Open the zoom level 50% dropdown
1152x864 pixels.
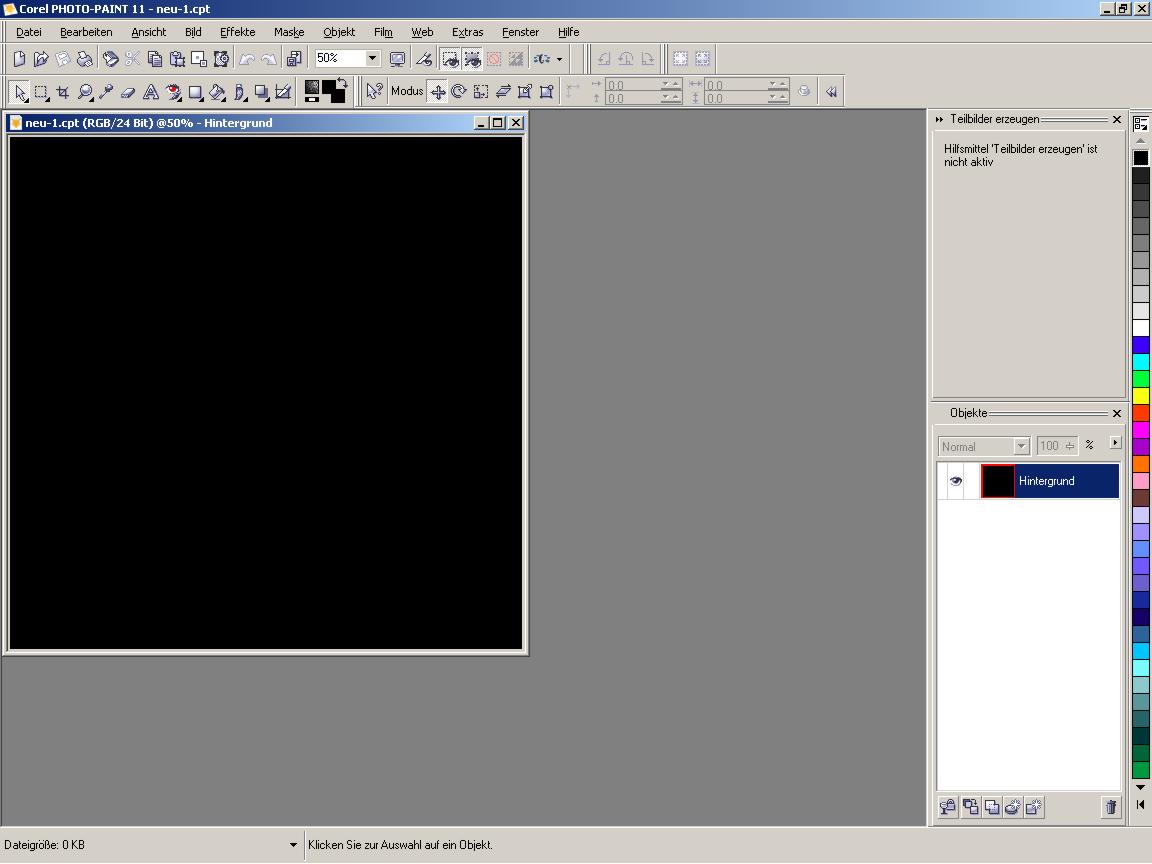point(372,58)
